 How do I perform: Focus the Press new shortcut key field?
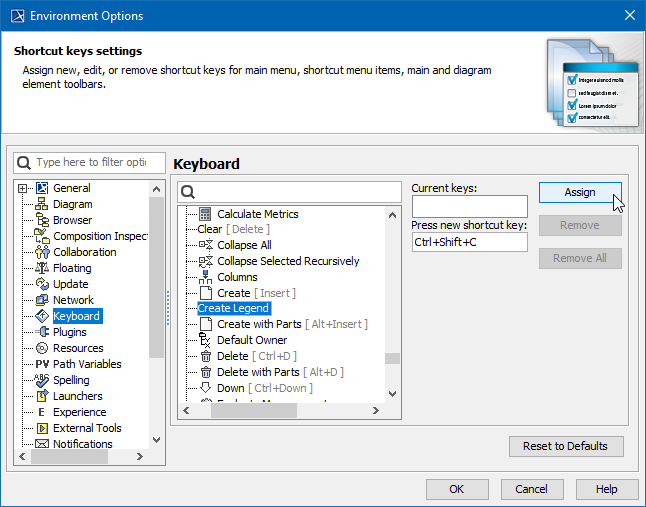[469, 242]
